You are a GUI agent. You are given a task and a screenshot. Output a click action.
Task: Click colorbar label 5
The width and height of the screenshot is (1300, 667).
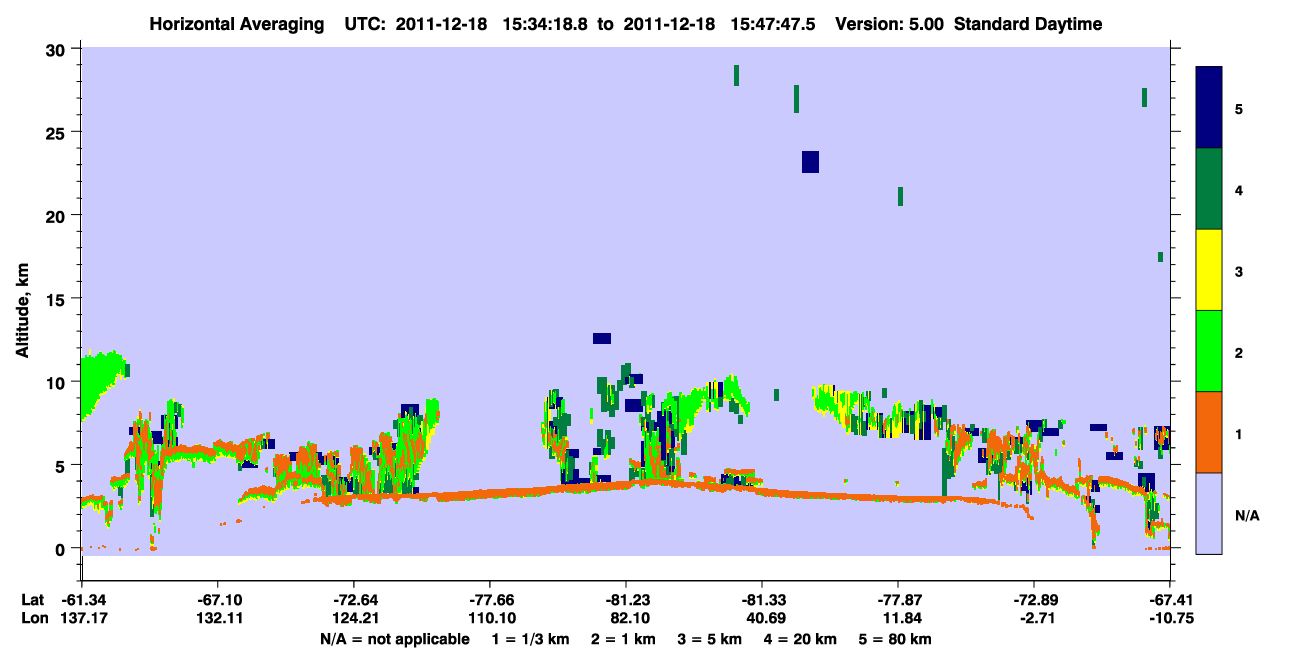click(1239, 108)
